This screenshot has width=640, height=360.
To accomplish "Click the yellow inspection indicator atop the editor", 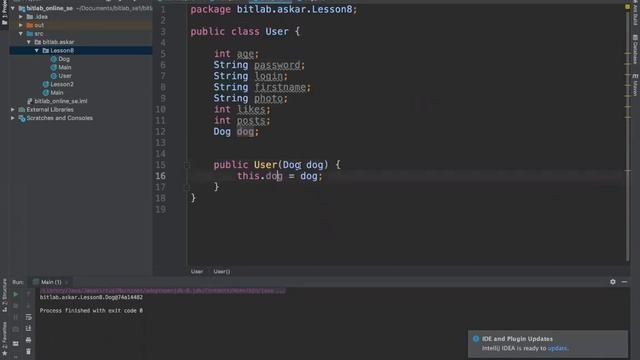I will click(x=627, y=7).
